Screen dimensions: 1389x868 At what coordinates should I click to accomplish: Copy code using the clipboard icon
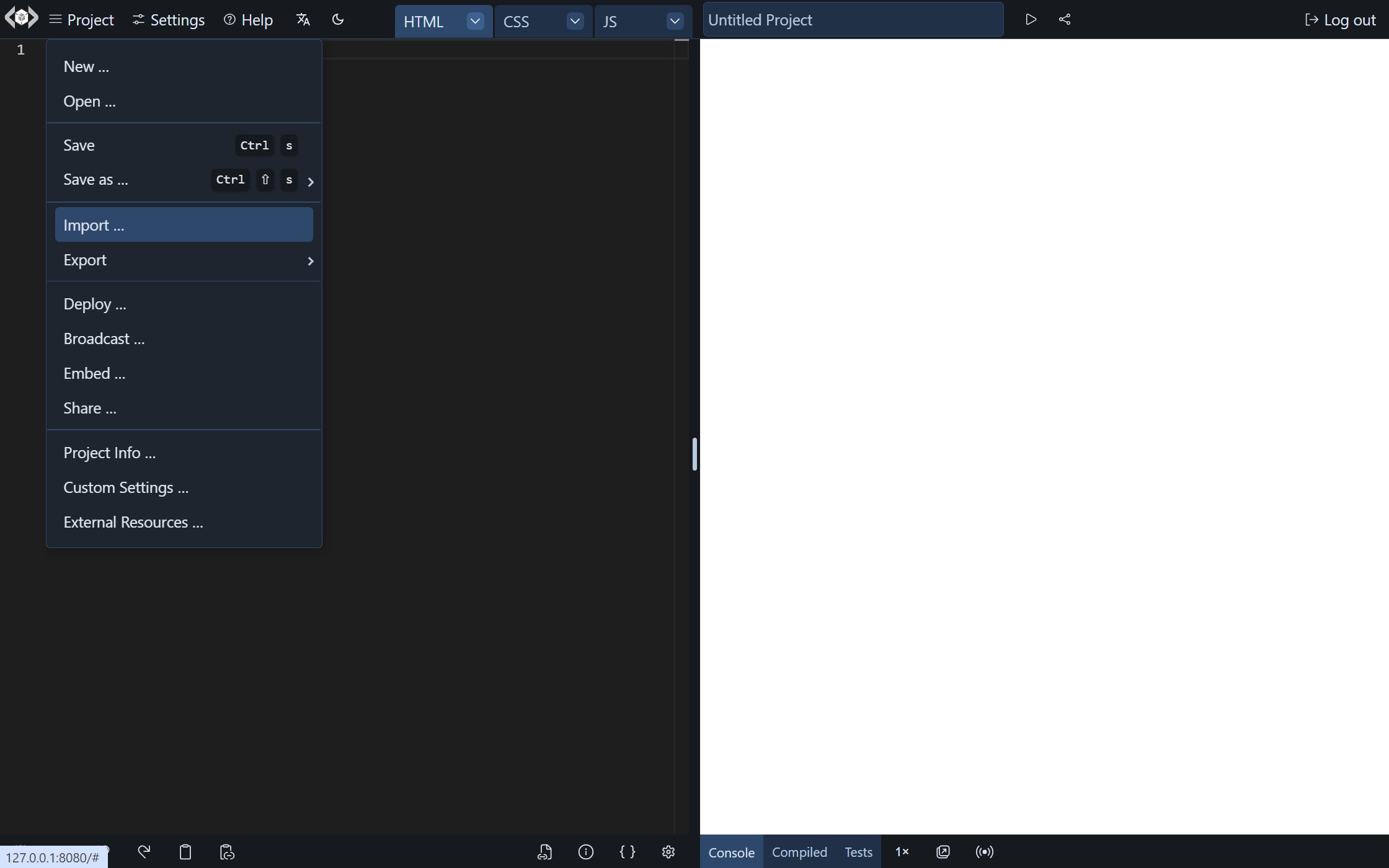click(x=185, y=852)
